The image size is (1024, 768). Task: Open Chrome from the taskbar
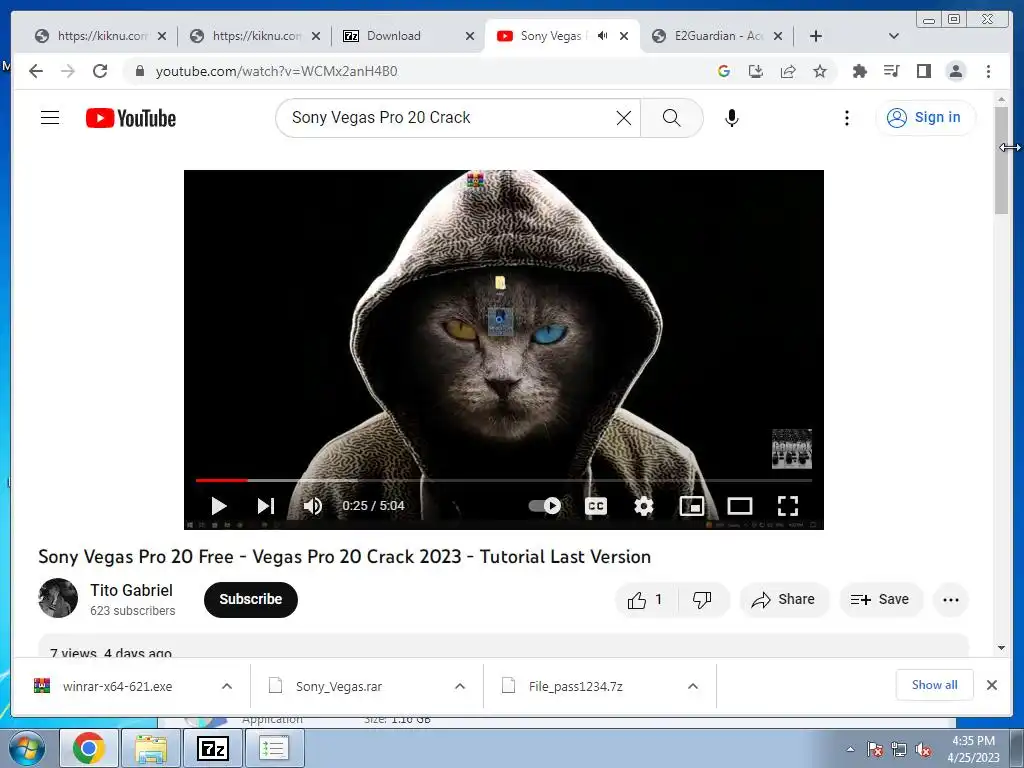coord(89,748)
